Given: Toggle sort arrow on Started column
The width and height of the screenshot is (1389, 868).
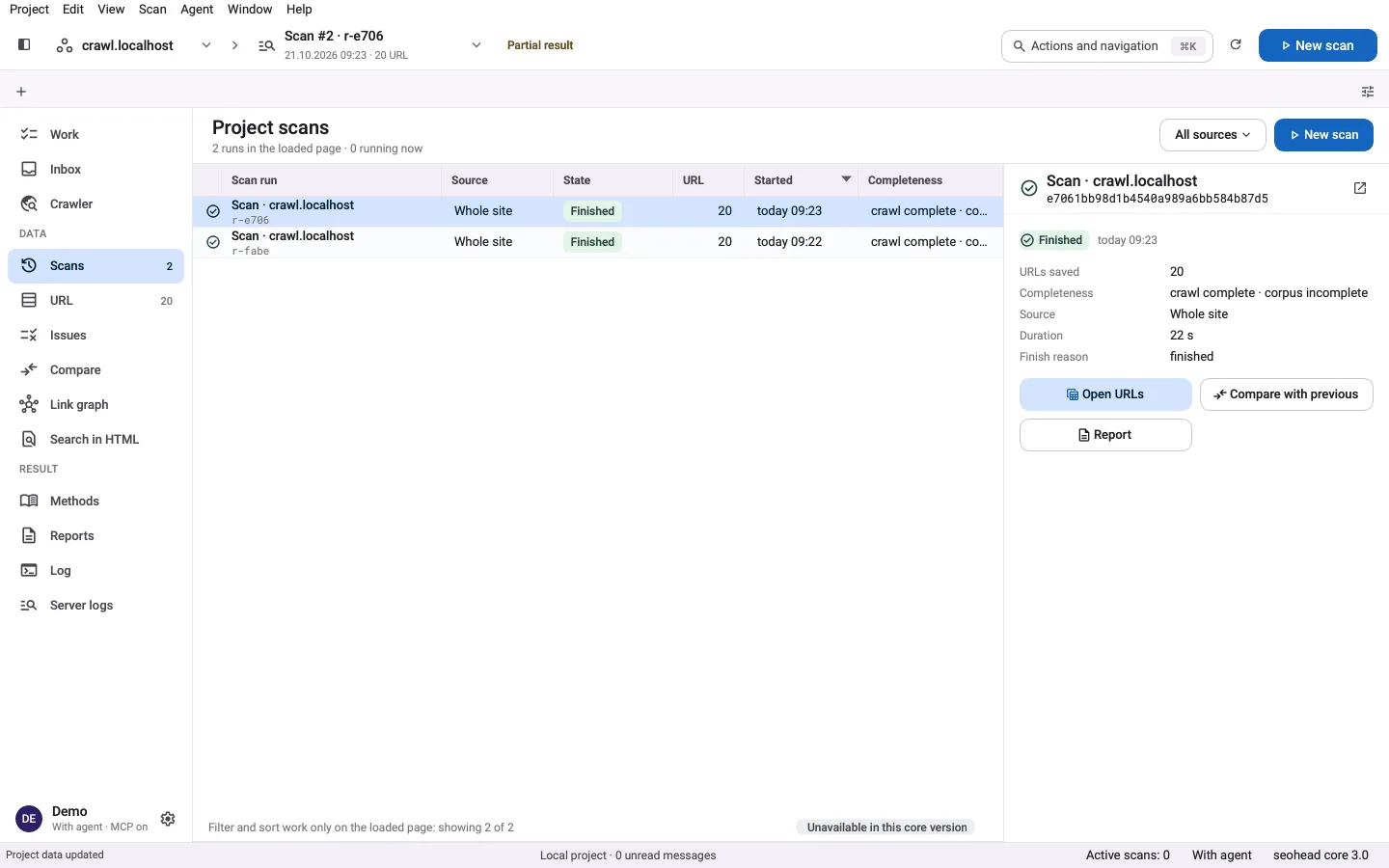Looking at the screenshot, I should (846, 179).
